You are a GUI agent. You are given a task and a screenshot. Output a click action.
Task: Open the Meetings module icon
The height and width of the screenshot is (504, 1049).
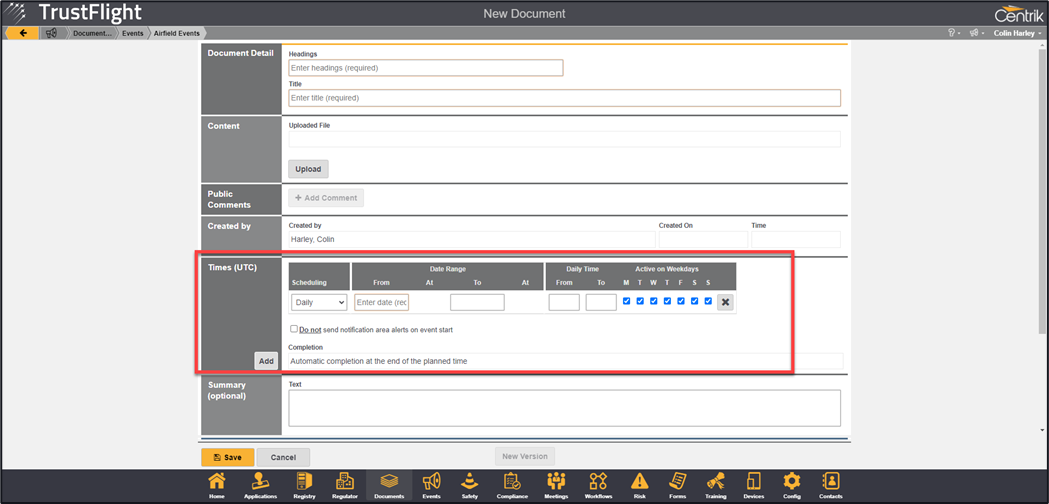pyautogui.click(x=555, y=484)
